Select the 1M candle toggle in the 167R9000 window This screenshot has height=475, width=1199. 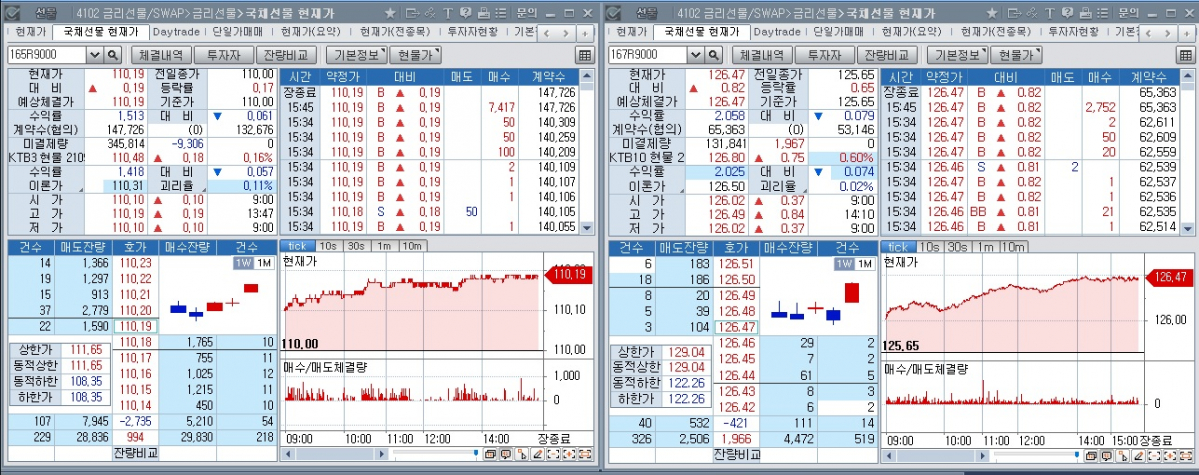[x=865, y=263]
